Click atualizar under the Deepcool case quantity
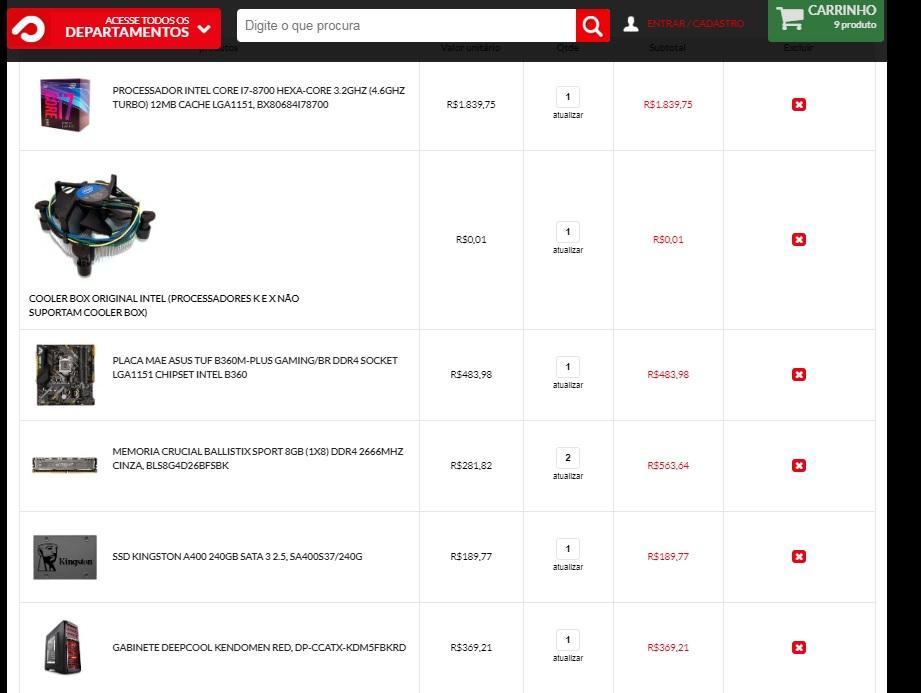The height and width of the screenshot is (693, 921). pyautogui.click(x=568, y=658)
